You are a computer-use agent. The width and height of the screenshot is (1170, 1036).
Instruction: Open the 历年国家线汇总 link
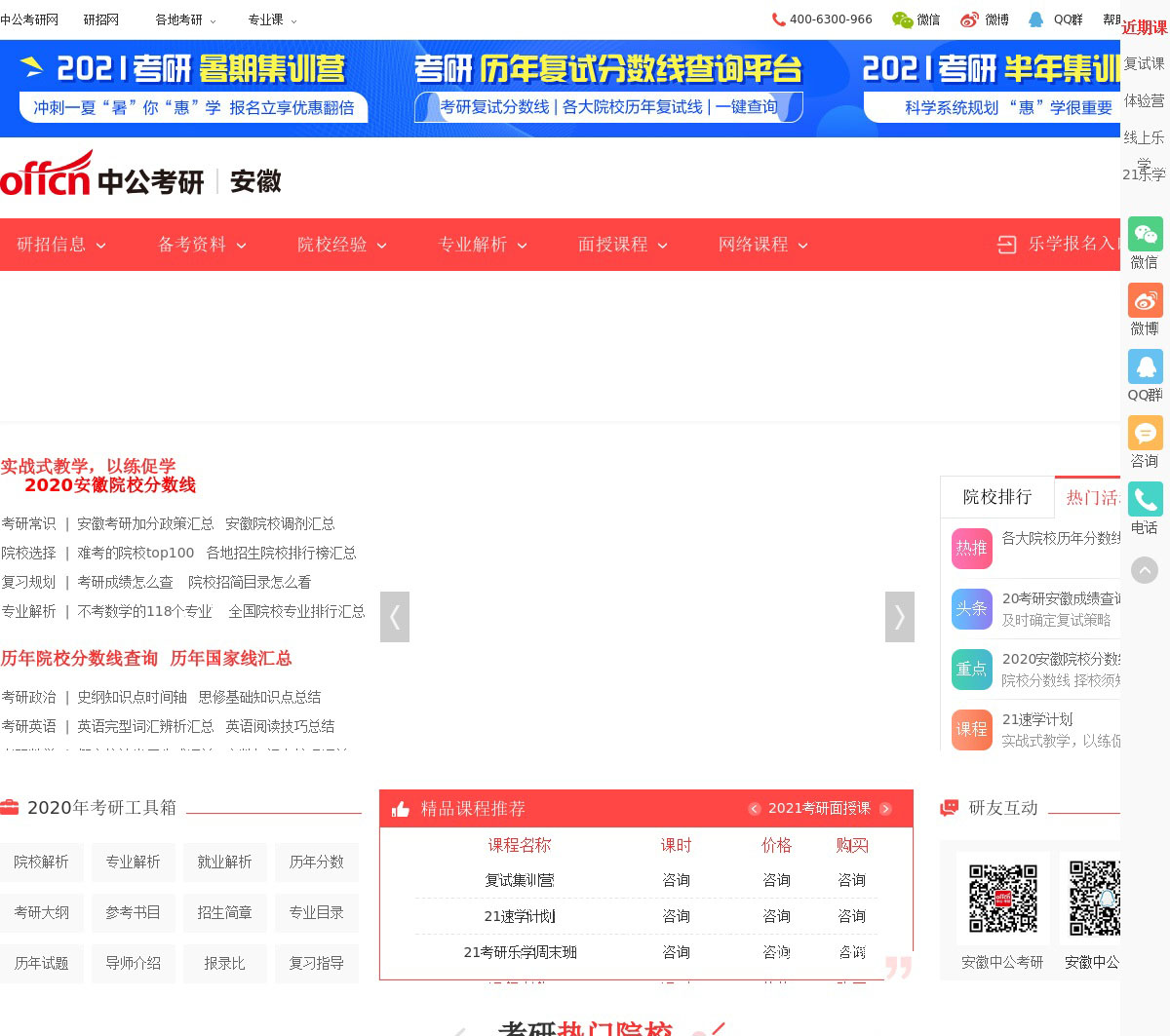point(231,659)
